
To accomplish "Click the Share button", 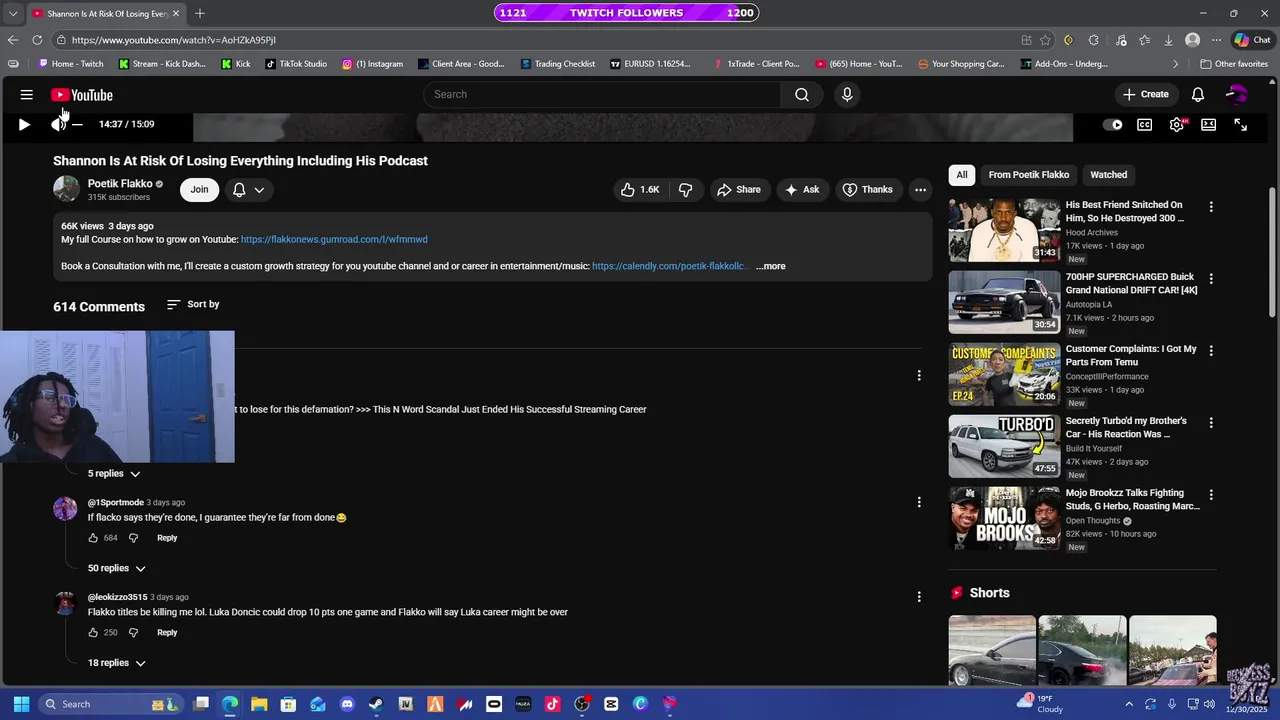I will [x=739, y=189].
